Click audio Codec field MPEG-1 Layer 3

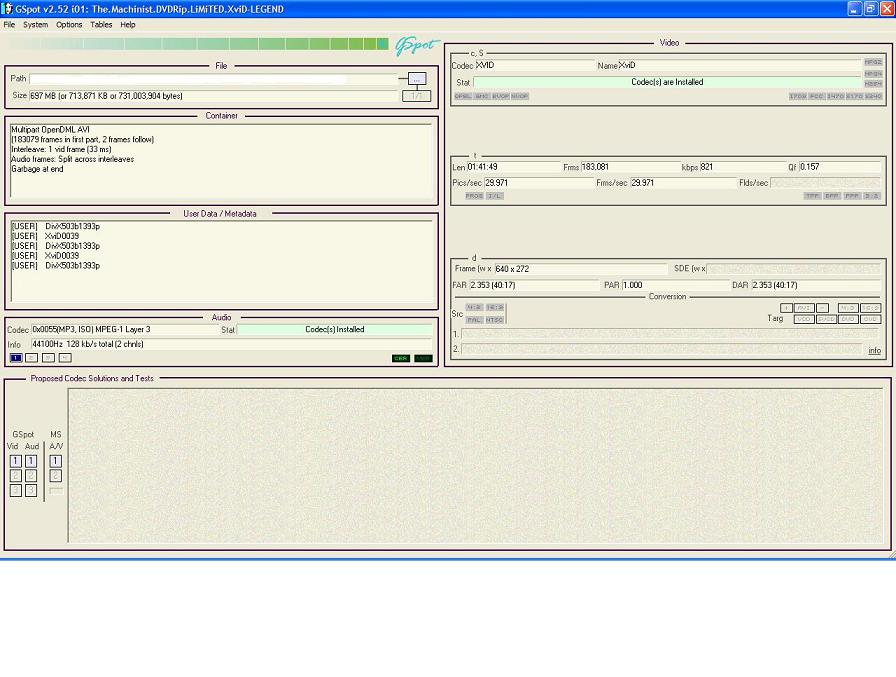[124, 330]
